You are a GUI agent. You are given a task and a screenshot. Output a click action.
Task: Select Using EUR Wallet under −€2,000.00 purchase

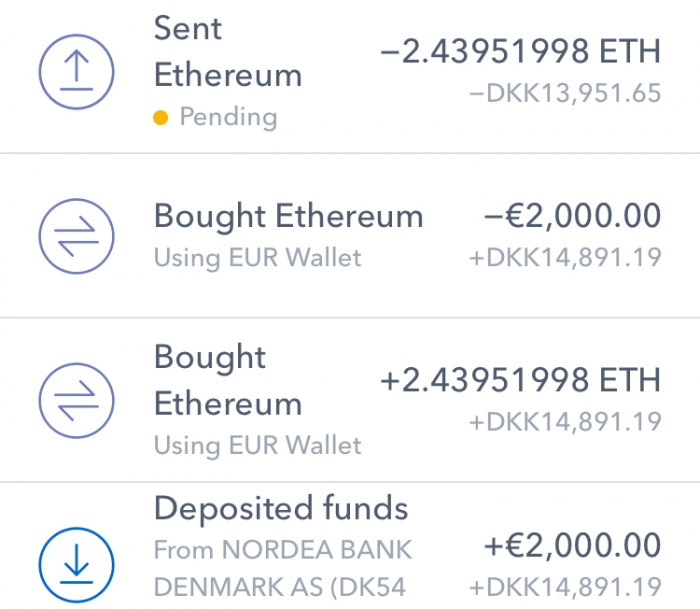point(258,258)
